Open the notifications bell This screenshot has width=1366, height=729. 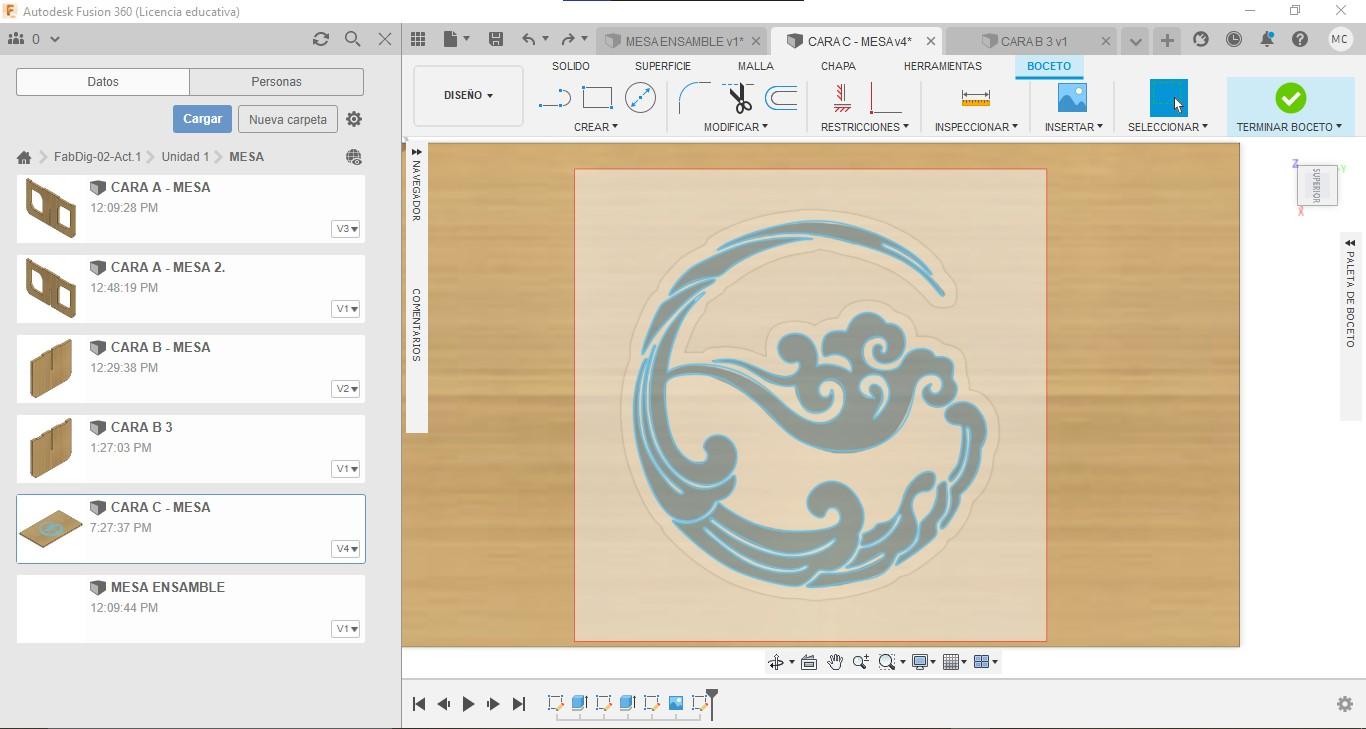1267,39
